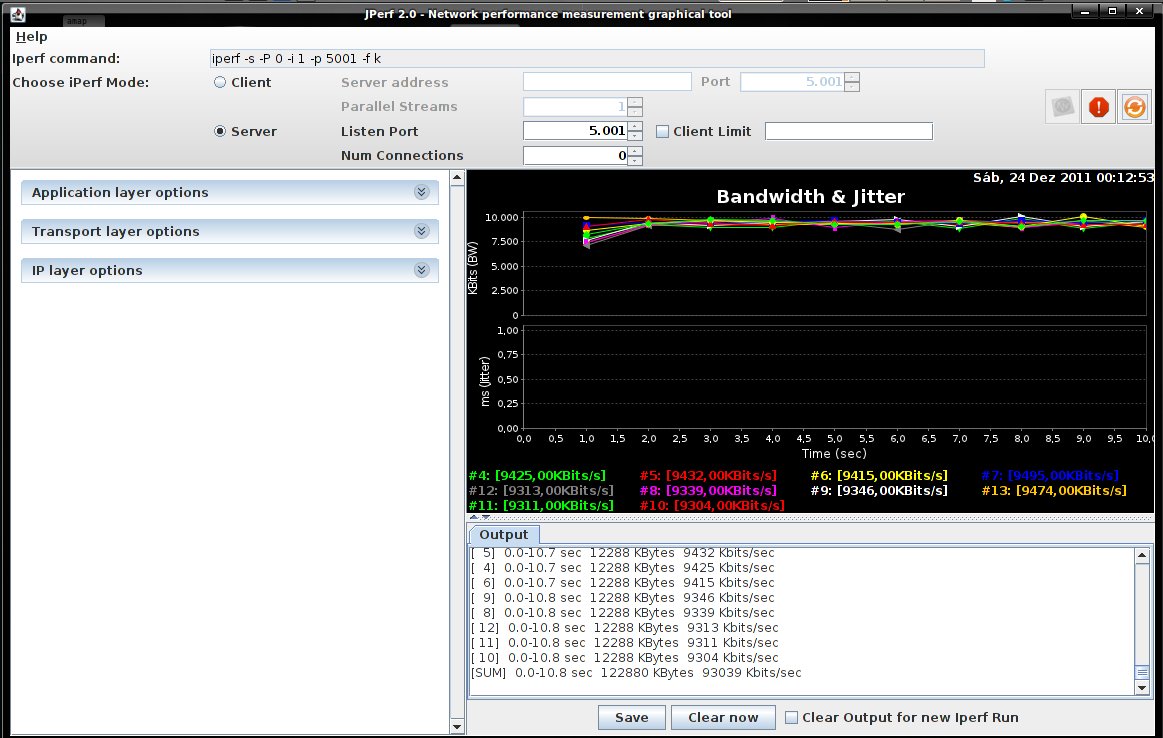Click the legend entry #12: 9313,00KBits/s
Screen dimensions: 1163x738
pos(541,490)
